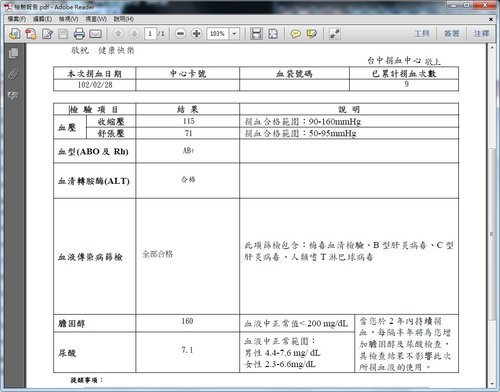This screenshot has height=392, width=500.
Task: Open the 檢視(V) menu
Action: (x=68, y=19)
